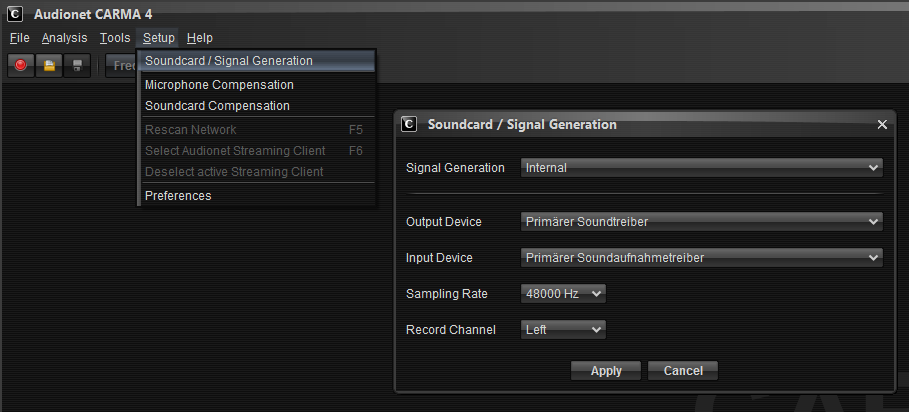This screenshot has width=909, height=412.
Task: Open the Output Device dropdown
Action: tap(701, 222)
